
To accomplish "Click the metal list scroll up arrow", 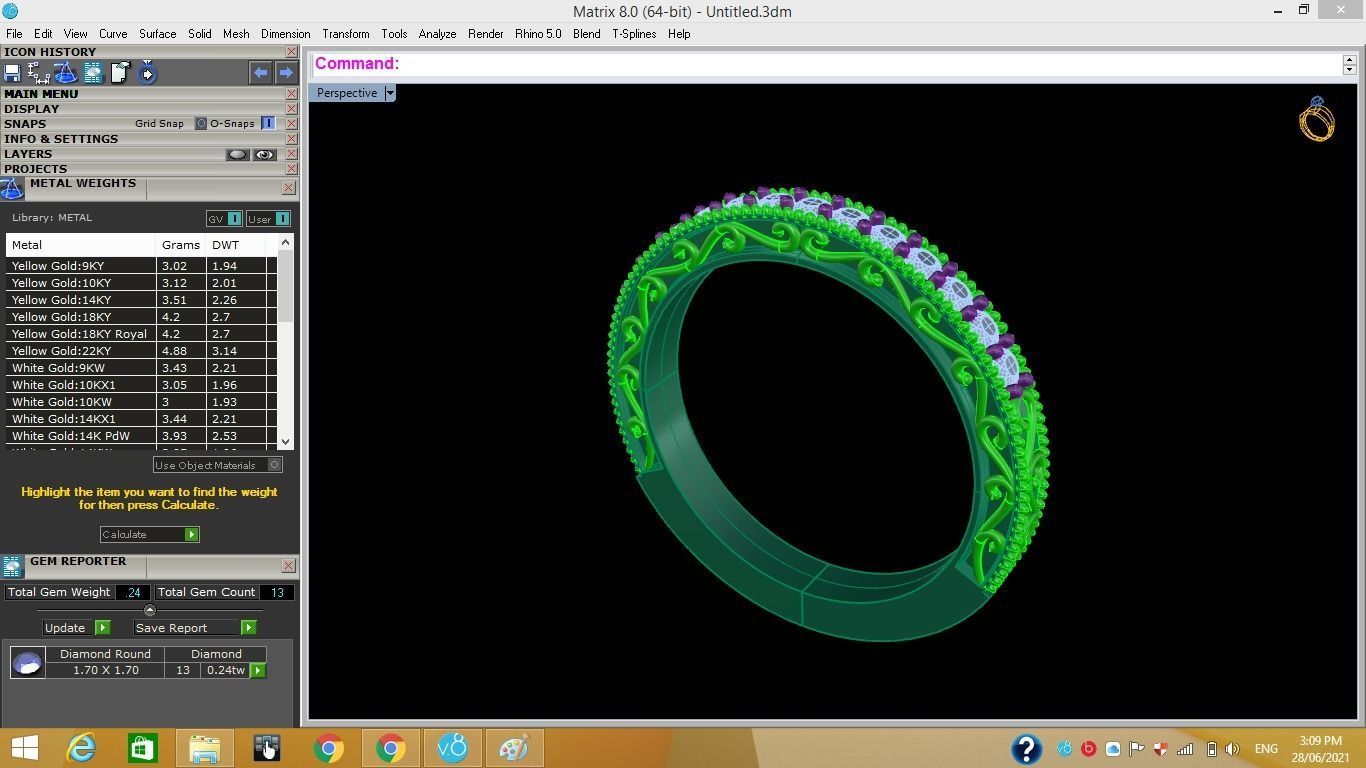I will (286, 242).
